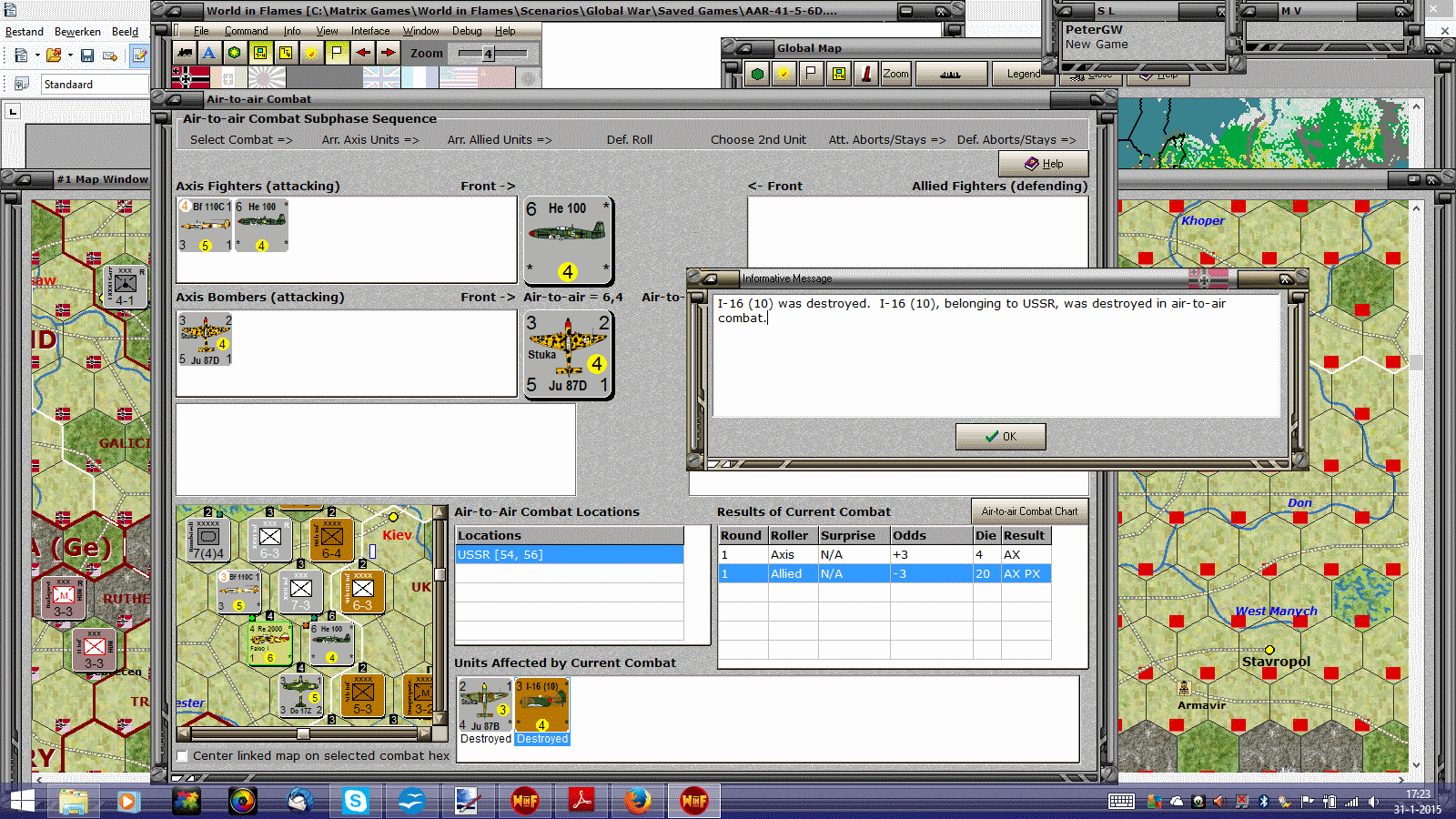1456x819 pixels.
Task: Open Skype from the taskbar
Action: (x=355, y=801)
